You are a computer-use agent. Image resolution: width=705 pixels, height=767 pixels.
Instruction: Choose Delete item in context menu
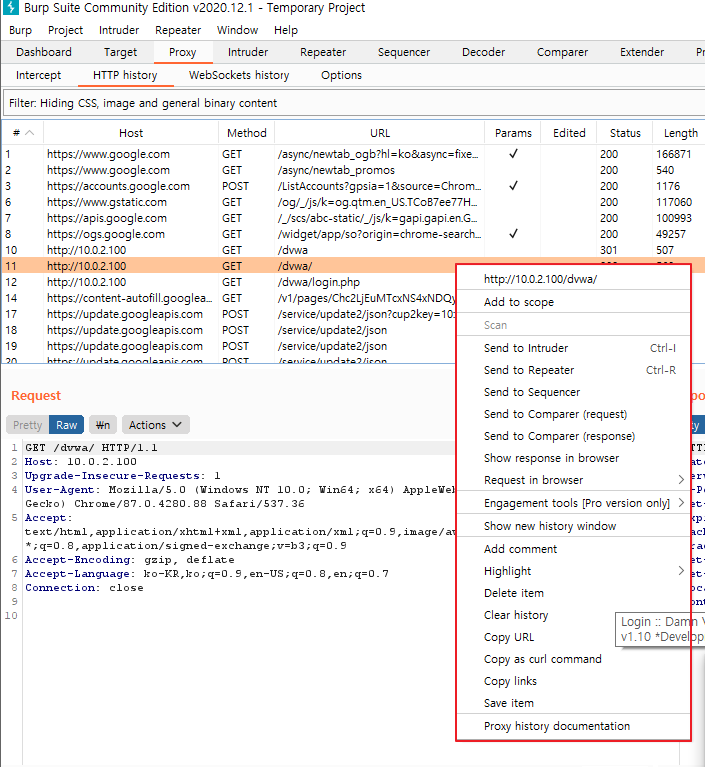pos(573,593)
